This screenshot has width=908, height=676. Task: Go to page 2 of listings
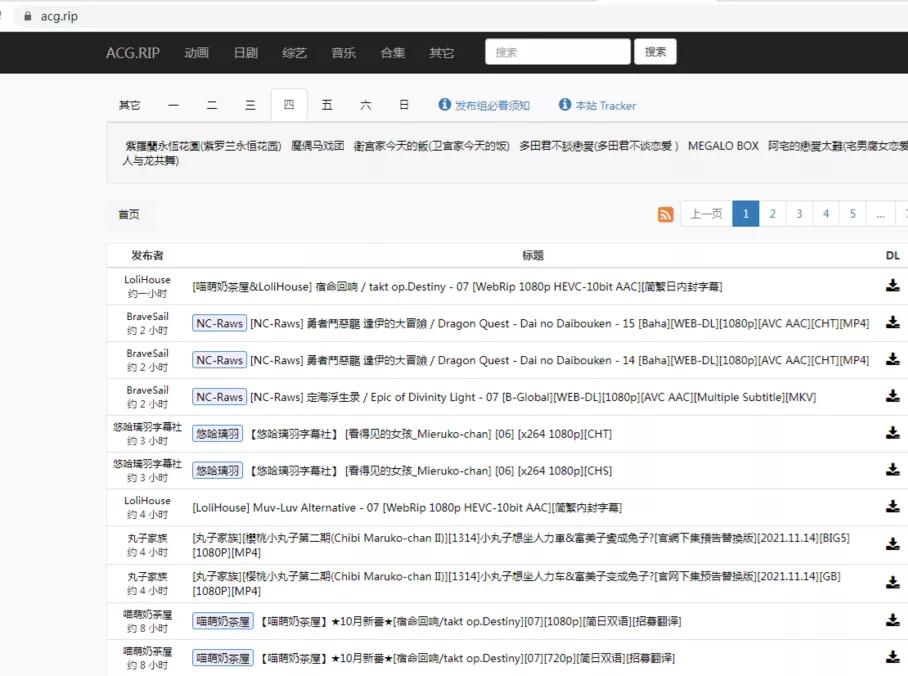774,213
